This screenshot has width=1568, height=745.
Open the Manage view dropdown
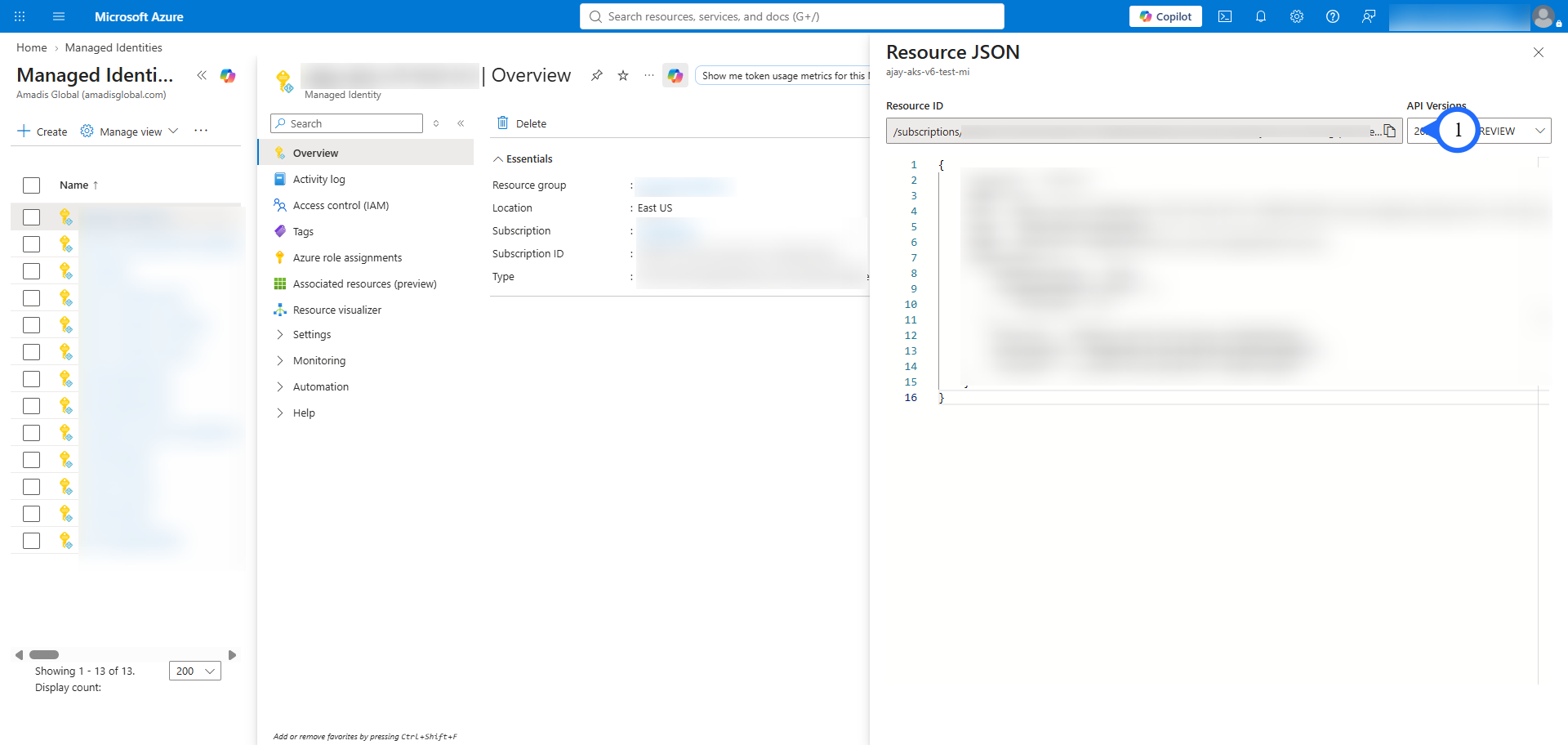click(129, 132)
